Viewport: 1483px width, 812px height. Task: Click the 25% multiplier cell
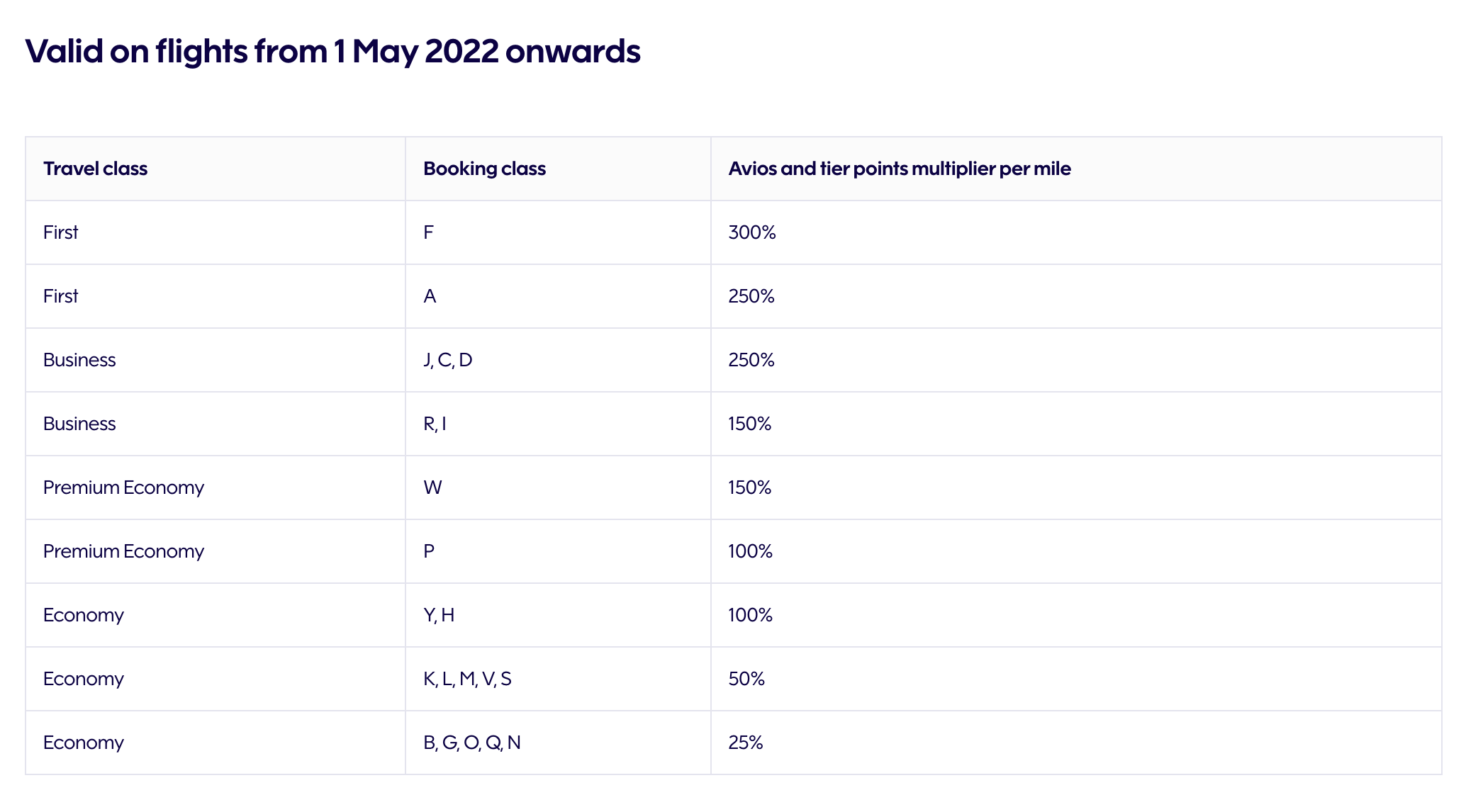pos(1076,743)
